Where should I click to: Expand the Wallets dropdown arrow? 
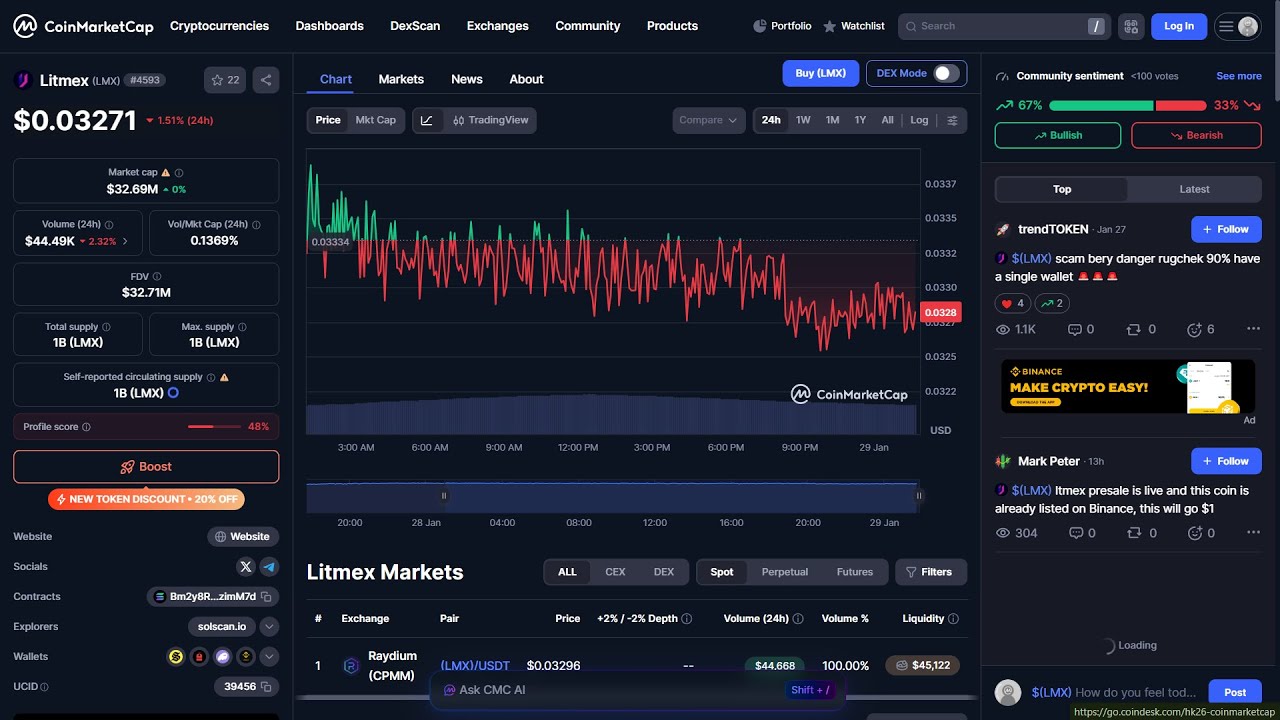tap(269, 657)
